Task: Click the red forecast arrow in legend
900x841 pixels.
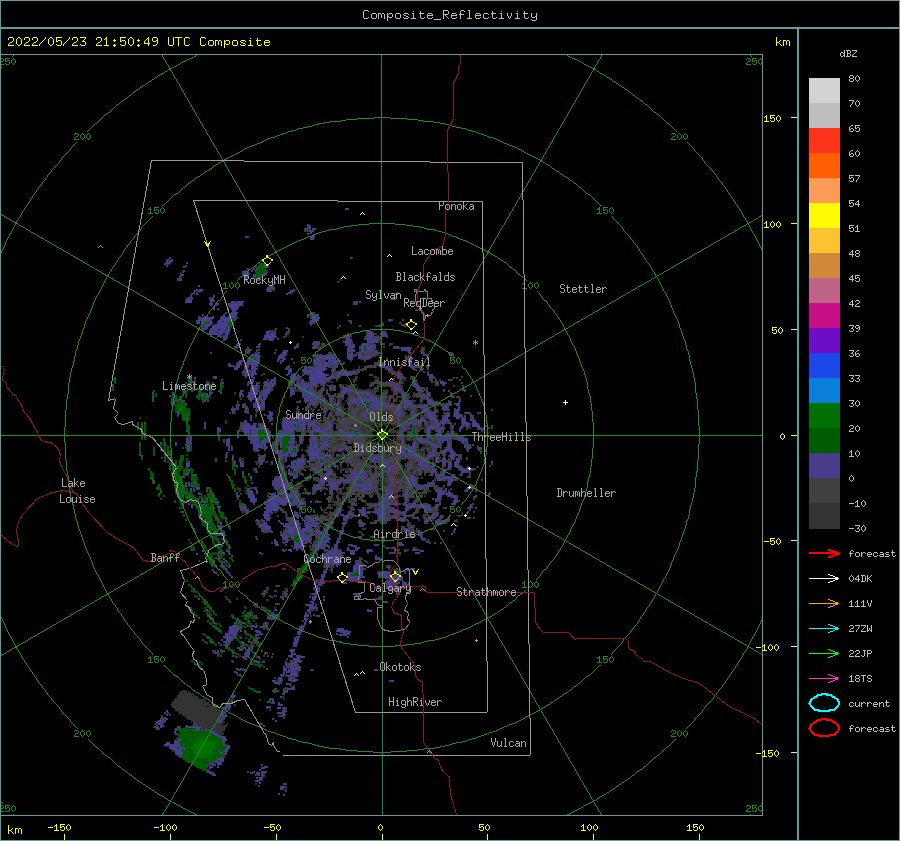Action: click(x=824, y=553)
